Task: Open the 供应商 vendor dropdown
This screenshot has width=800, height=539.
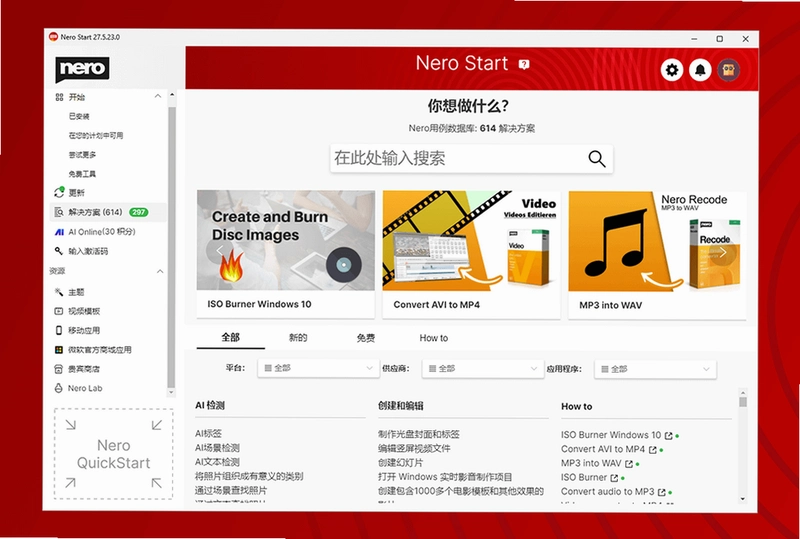Action: click(483, 369)
